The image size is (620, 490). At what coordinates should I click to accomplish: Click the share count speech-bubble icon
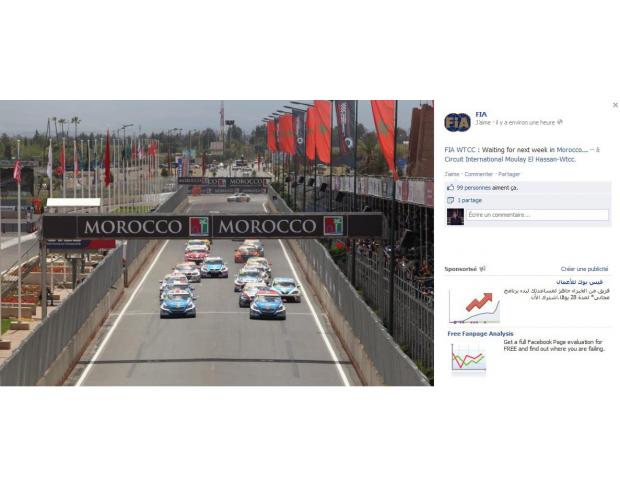coord(450,201)
